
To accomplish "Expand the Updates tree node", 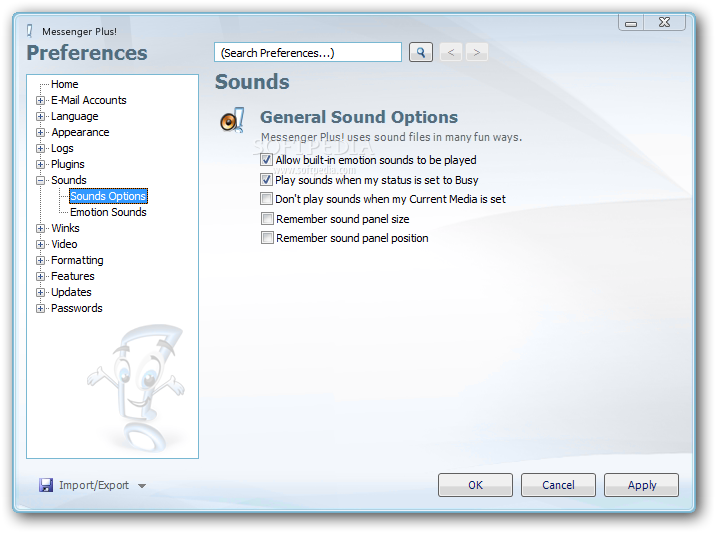I will click(x=41, y=292).
